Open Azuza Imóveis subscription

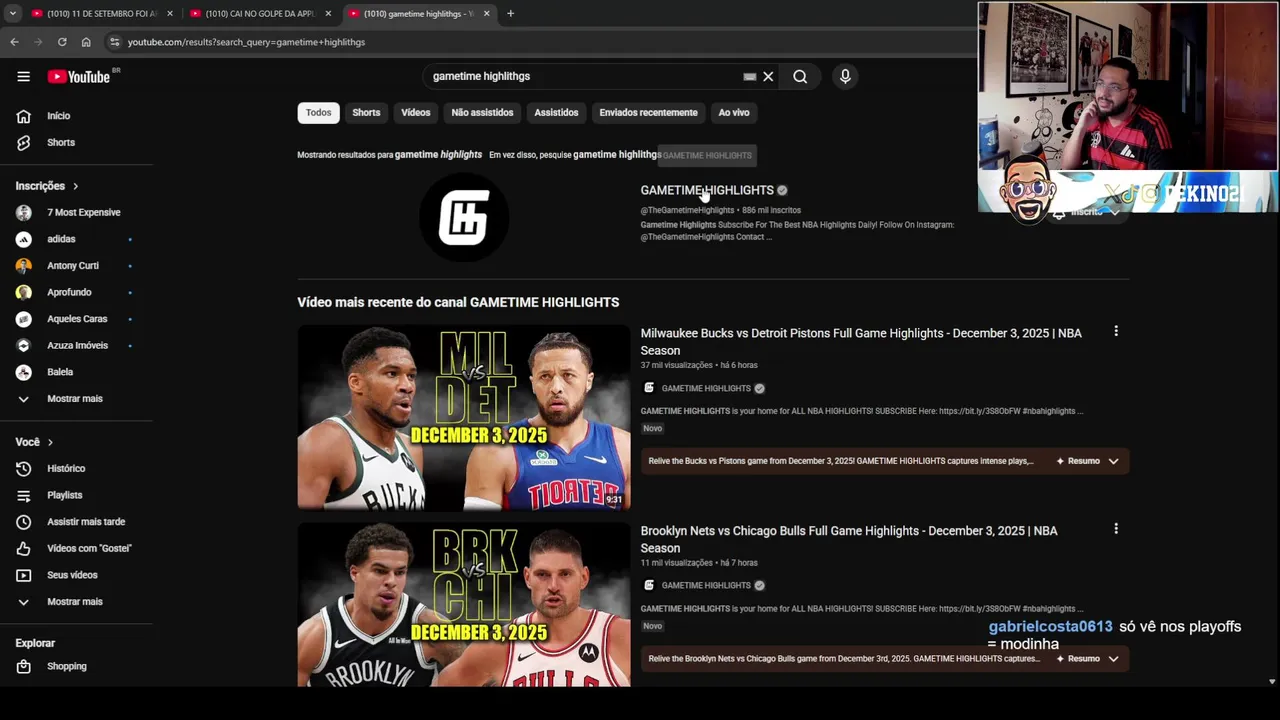click(x=76, y=346)
